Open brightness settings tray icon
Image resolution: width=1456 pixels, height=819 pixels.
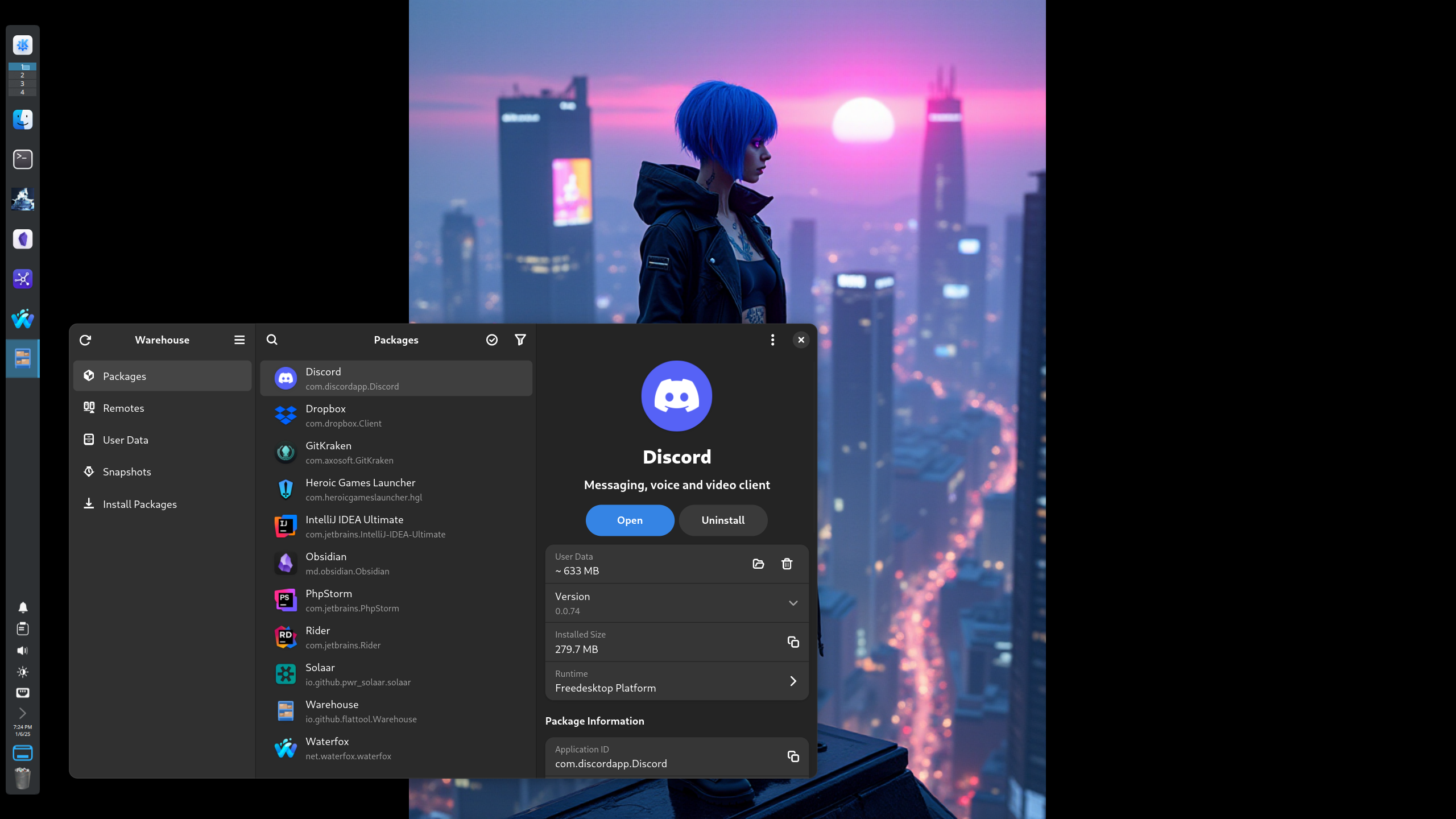pos(23,672)
